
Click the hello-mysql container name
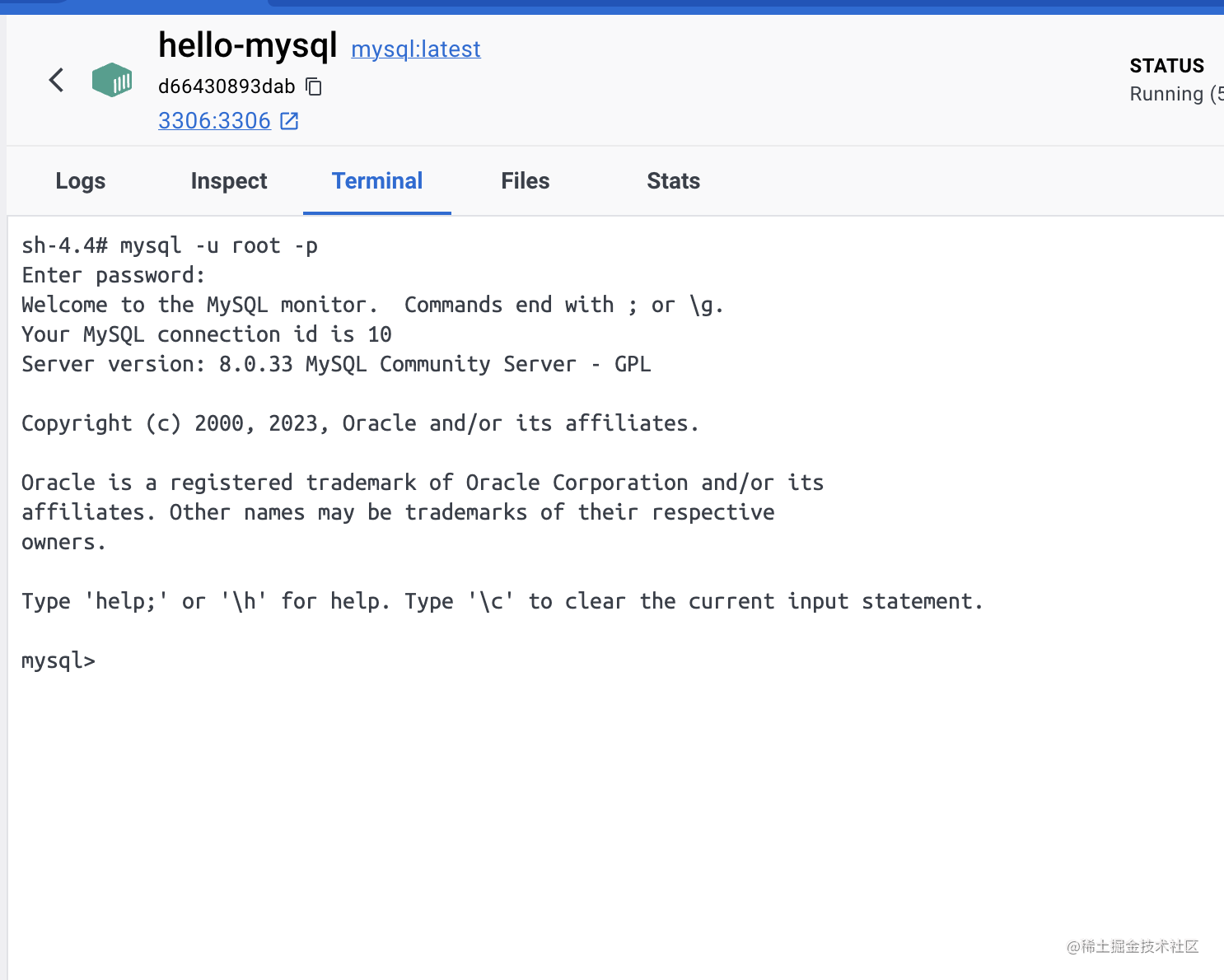click(248, 45)
